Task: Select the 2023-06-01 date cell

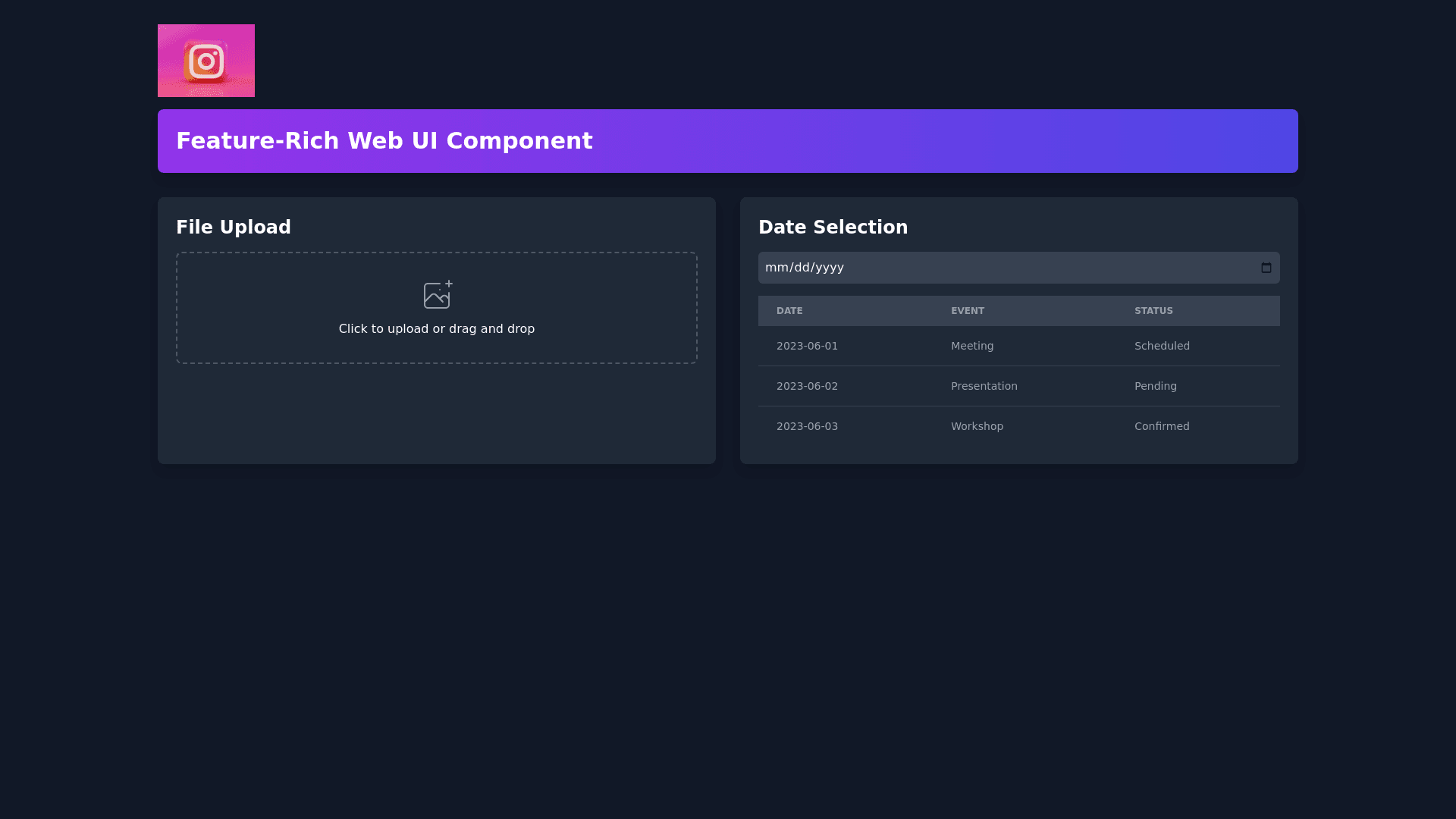Action: (807, 346)
